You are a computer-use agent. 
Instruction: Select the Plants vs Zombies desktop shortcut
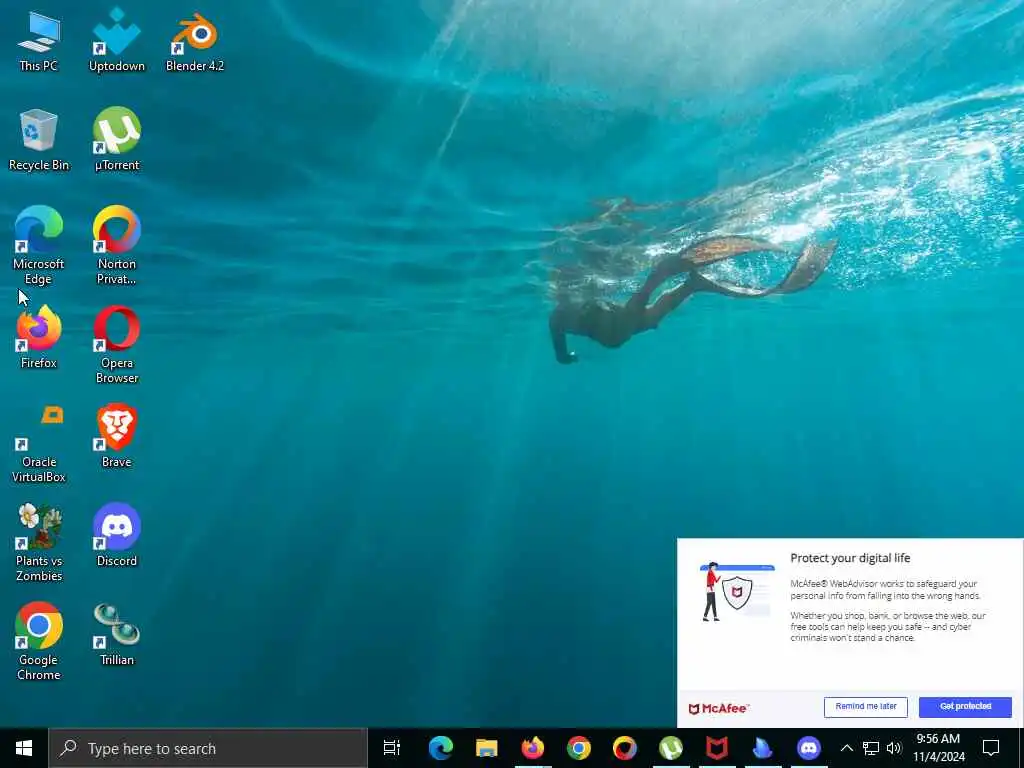pos(39,542)
